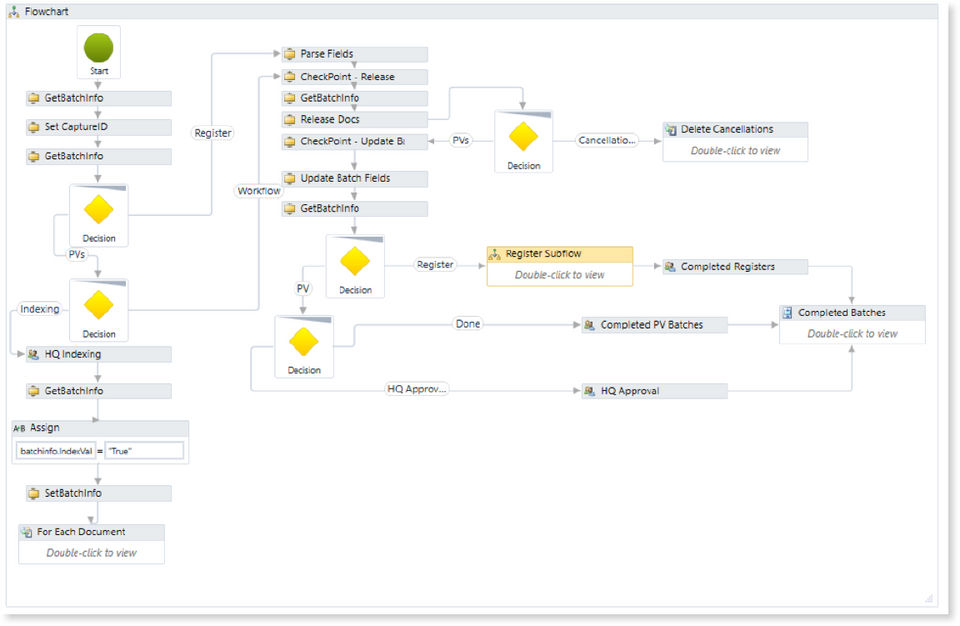
Task: Click the For Each Document icon
Action: click(26, 532)
